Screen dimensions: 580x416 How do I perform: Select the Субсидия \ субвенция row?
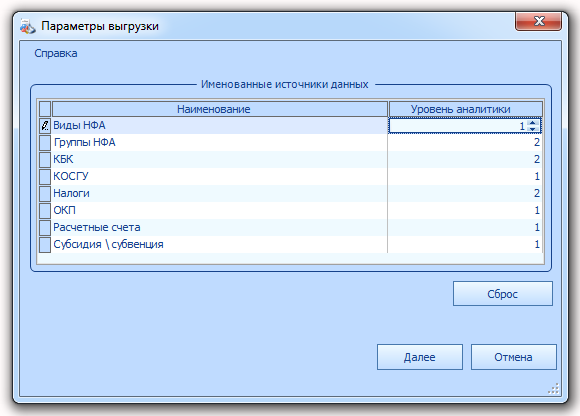[291, 244]
